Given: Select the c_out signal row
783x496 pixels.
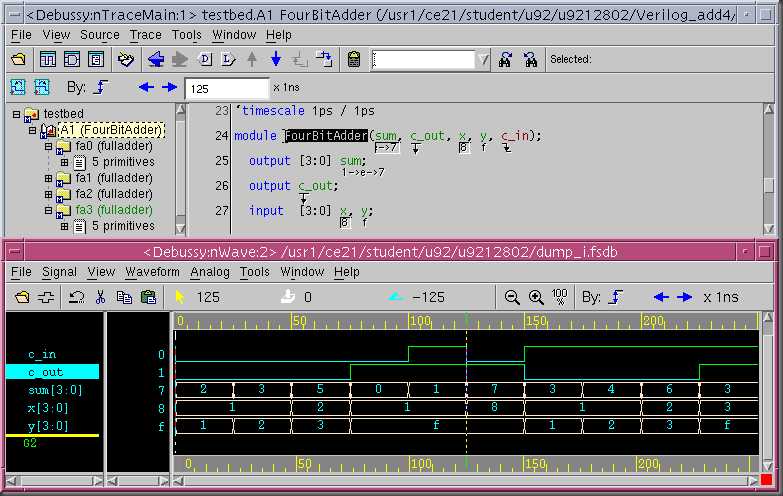Looking at the screenshot, I should 52,372.
